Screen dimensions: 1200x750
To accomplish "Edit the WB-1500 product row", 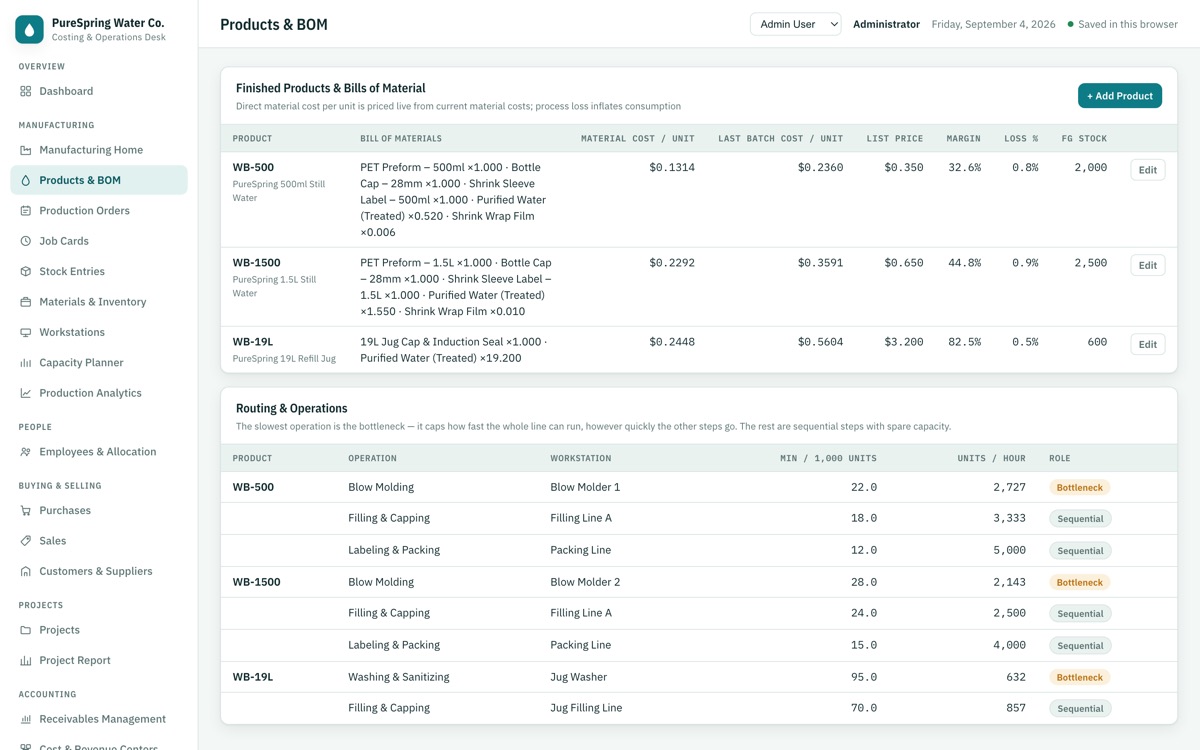I will 1148,265.
